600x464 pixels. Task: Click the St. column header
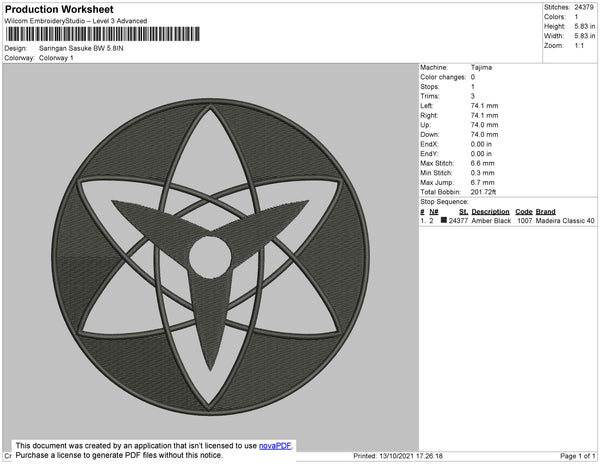[463, 212]
